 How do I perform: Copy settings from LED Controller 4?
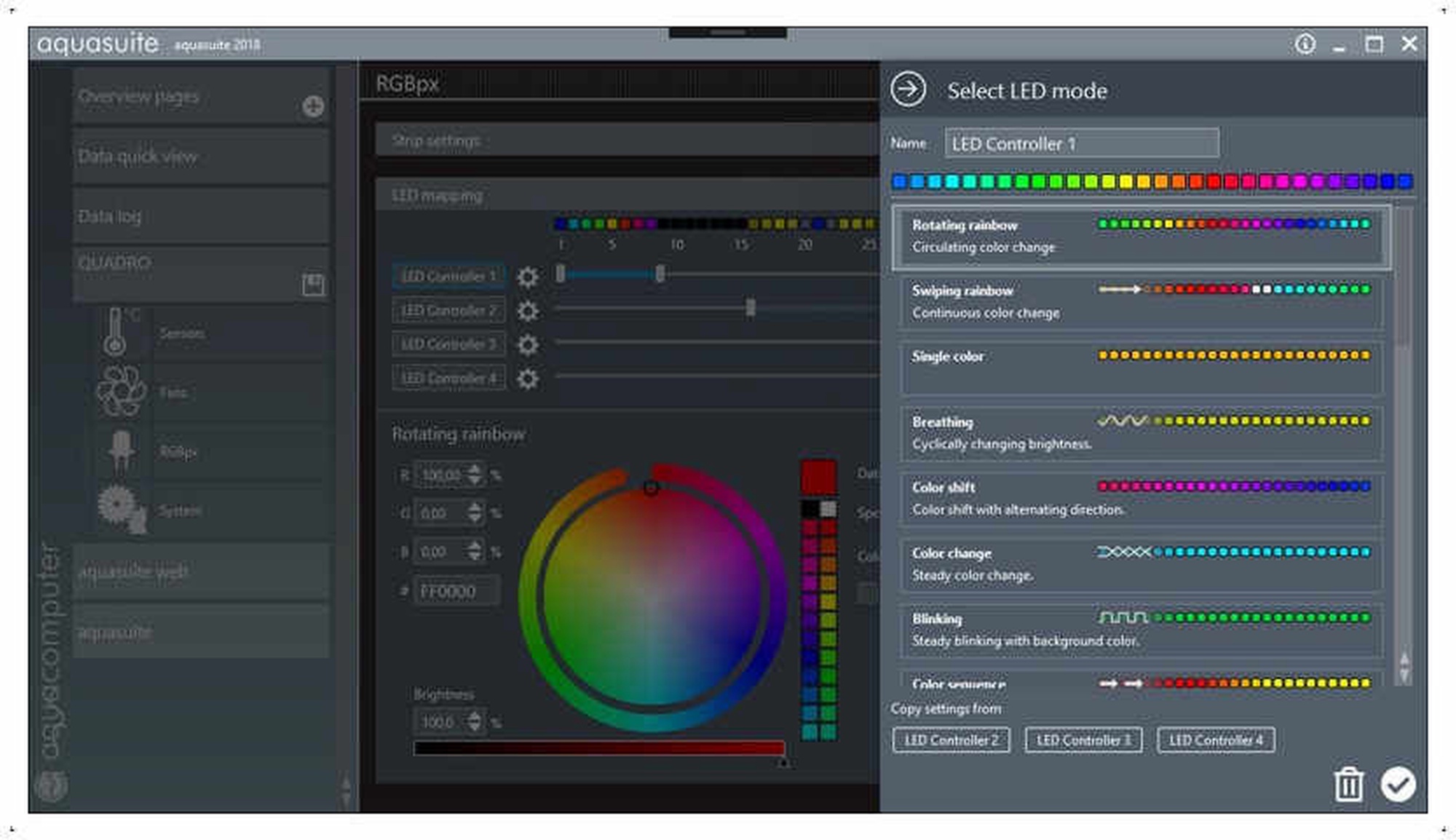click(1216, 740)
